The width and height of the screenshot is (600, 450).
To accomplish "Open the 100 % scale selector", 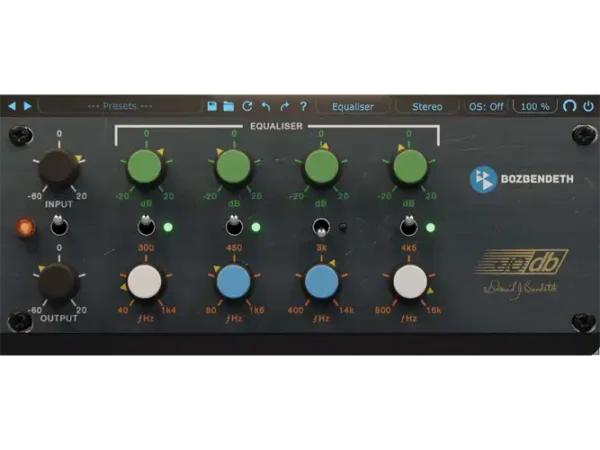I will tap(535, 106).
